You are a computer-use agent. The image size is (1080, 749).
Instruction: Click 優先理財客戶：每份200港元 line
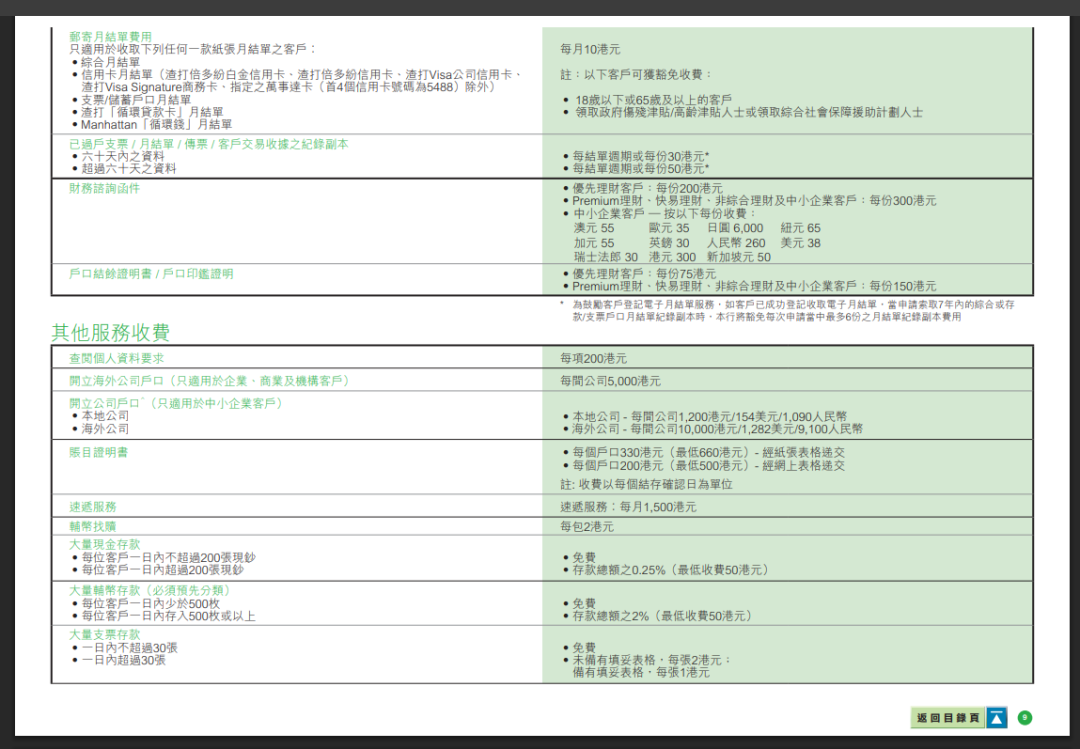coord(647,188)
